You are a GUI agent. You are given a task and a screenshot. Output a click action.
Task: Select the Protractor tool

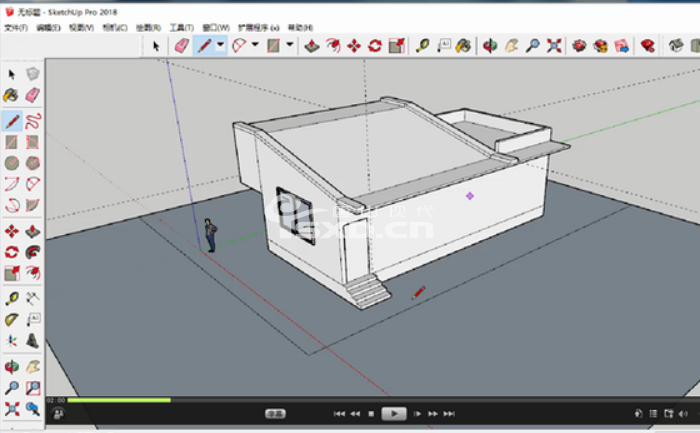pyautogui.click(x=12, y=320)
